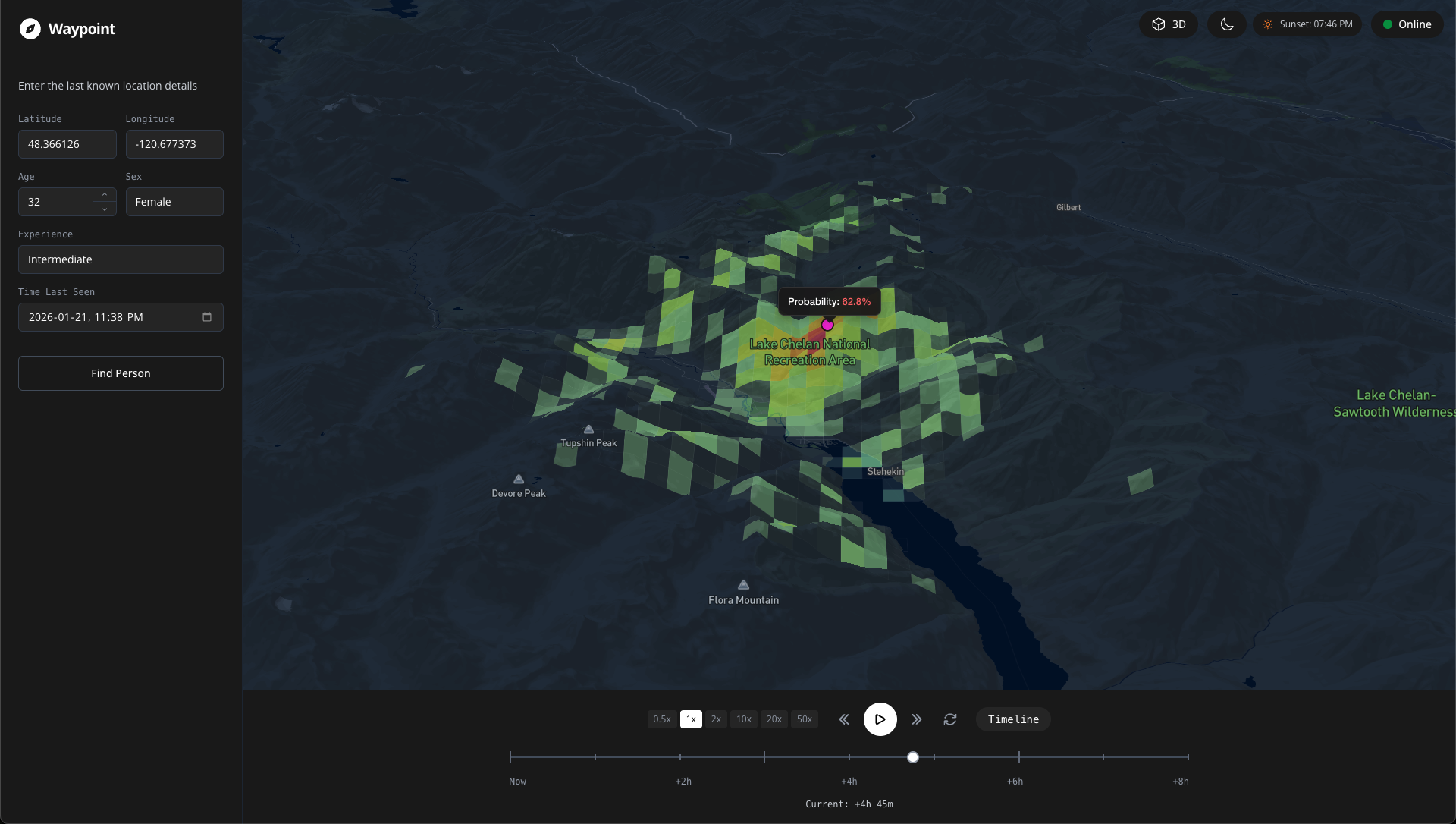Image resolution: width=1456 pixels, height=824 pixels.
Task: Click the magenta probability marker on the map
Action: (827, 325)
